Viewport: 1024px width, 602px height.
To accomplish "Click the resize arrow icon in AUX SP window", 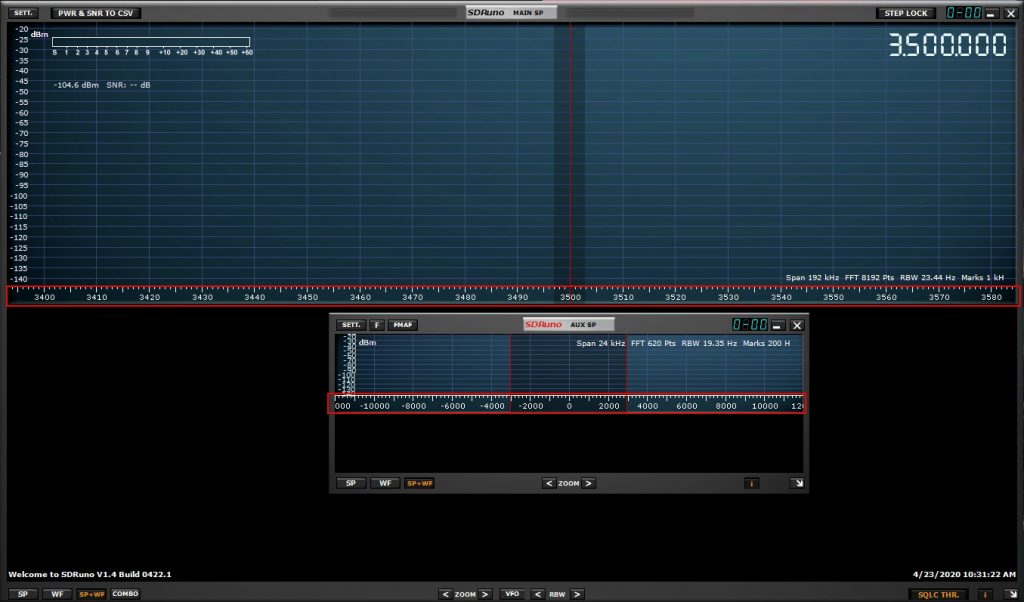I will coord(796,483).
